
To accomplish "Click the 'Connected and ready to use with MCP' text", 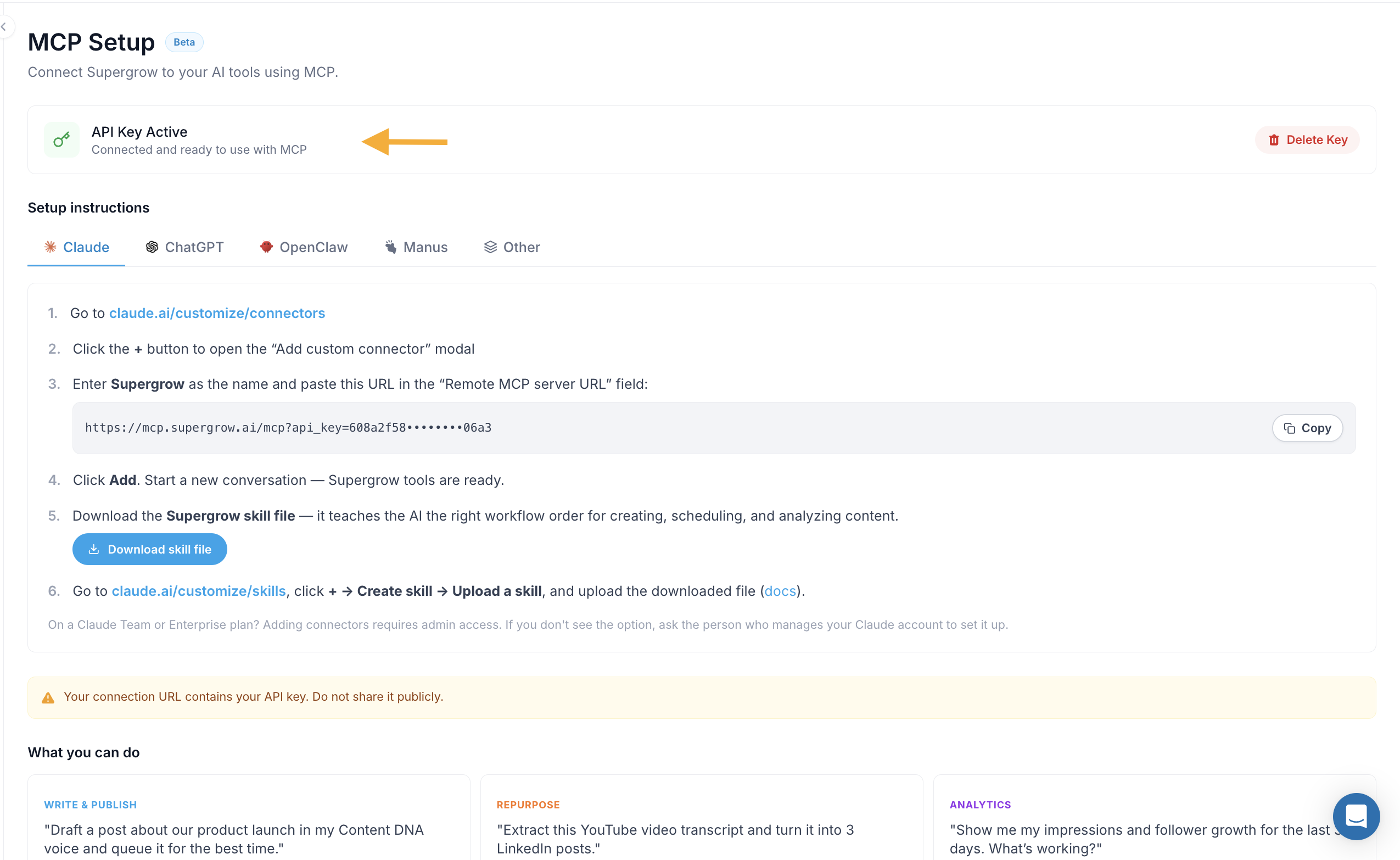I will [198, 149].
